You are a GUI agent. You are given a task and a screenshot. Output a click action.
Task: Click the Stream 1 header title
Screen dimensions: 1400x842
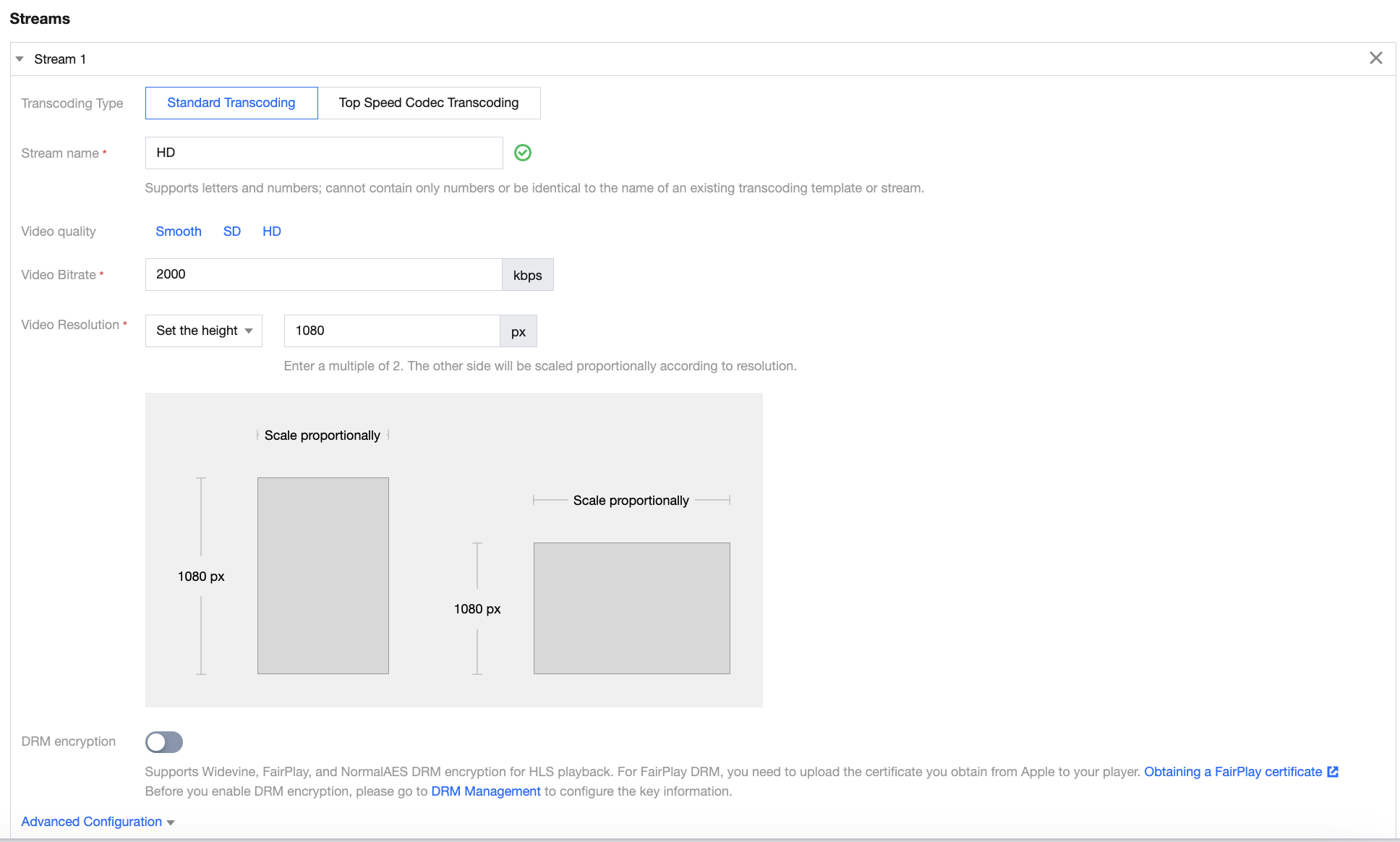coord(60,59)
